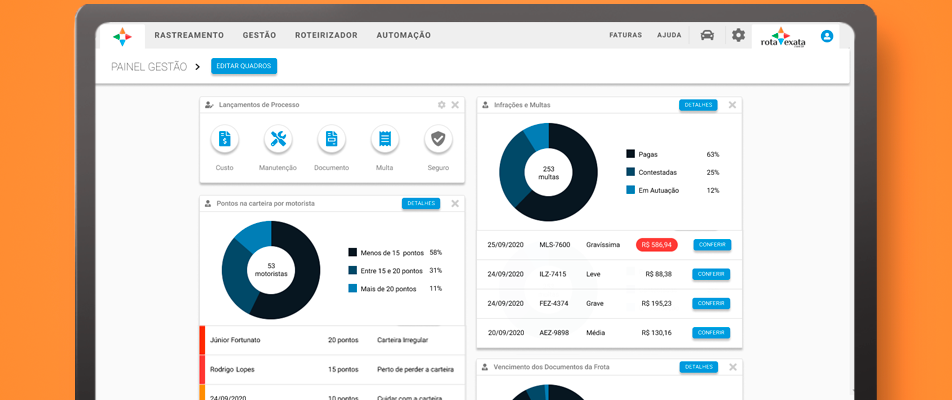Open the Ajuda help link
952x400 pixels.
[669, 35]
